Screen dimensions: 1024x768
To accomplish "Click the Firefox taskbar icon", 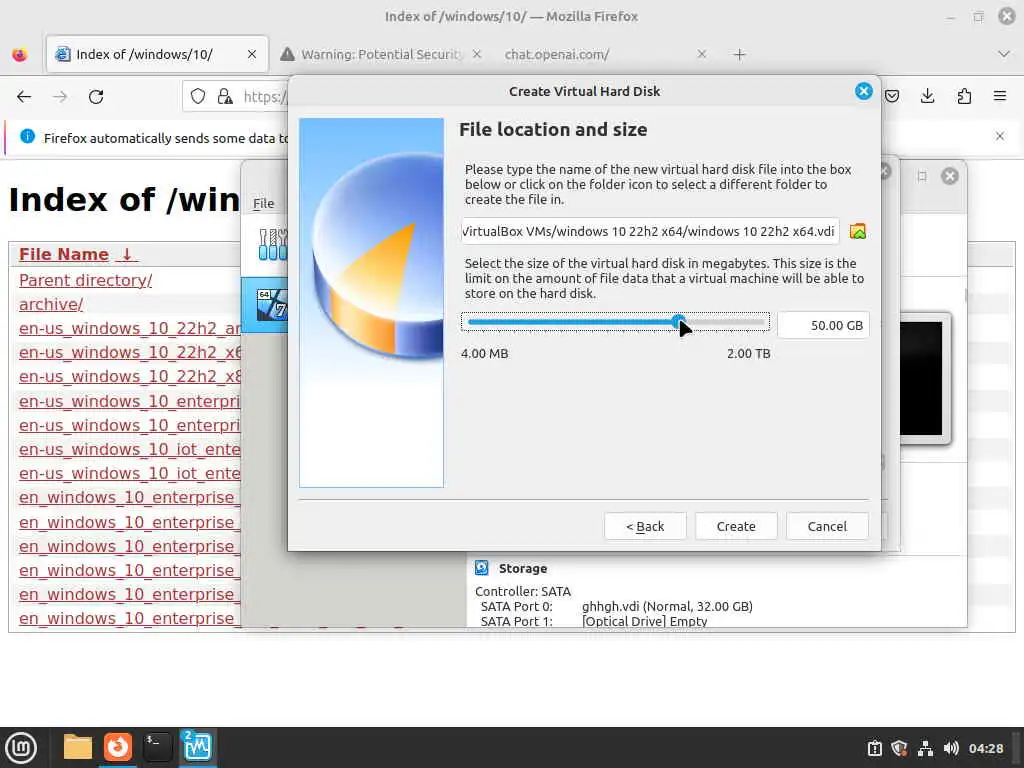I will point(118,747).
